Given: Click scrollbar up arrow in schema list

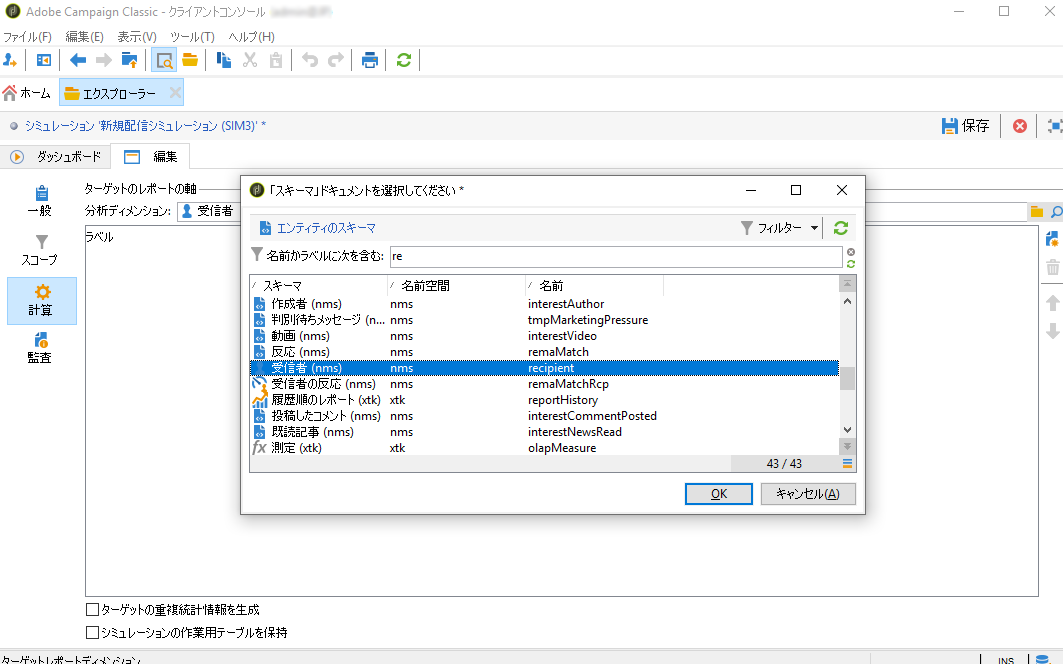Looking at the screenshot, I should coord(847,301).
